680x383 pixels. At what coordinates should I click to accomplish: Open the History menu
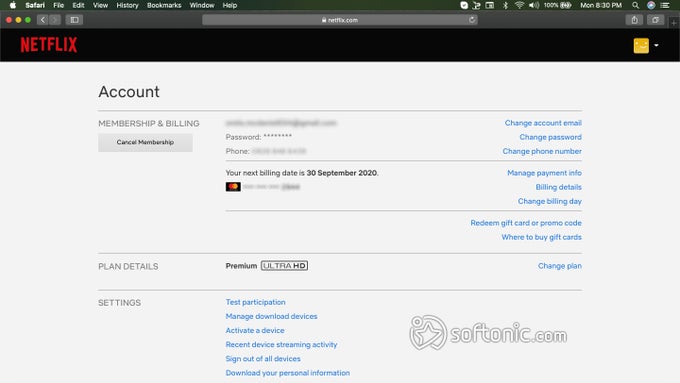127,5
